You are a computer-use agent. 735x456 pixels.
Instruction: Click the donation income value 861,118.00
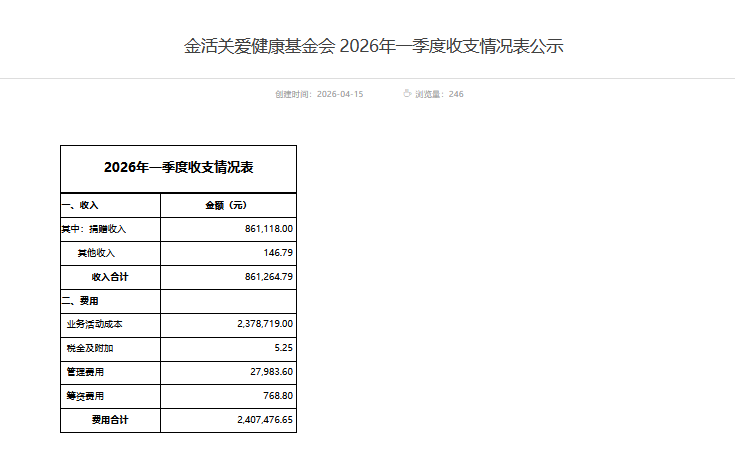[x=269, y=229]
